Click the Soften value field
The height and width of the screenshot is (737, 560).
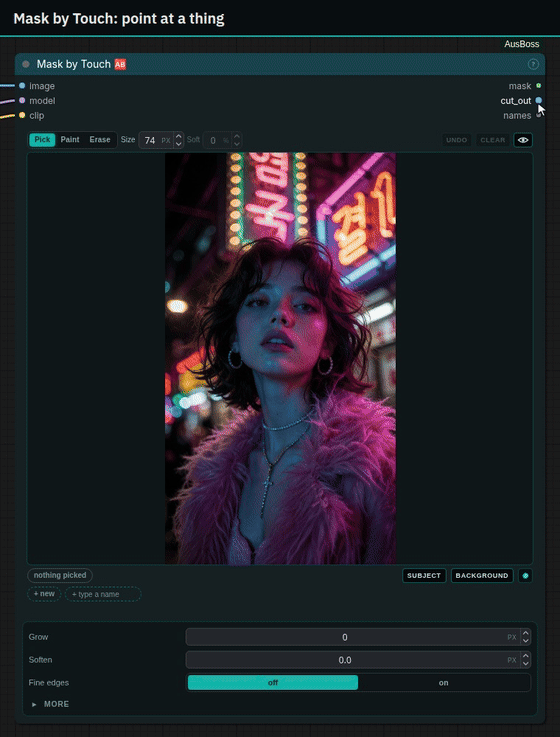click(x=345, y=660)
